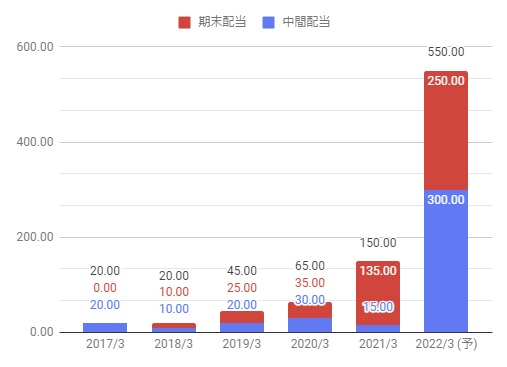Screen dimensions: 507x367
Task: Click the 600.00 y-axis label
Action: click(x=35, y=47)
